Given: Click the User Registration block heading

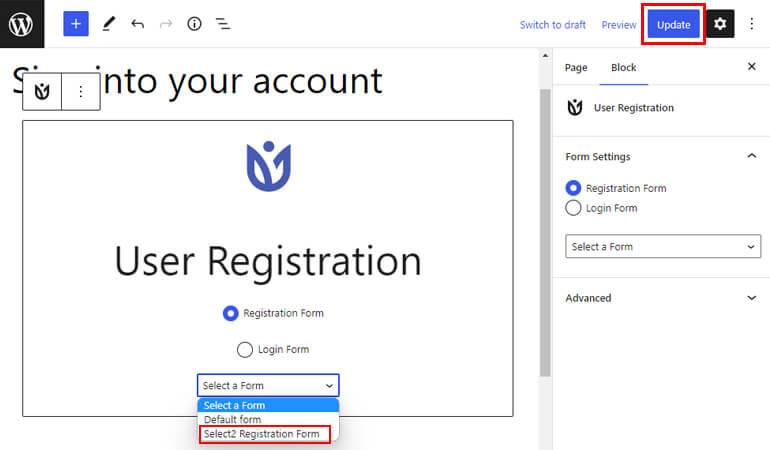Looking at the screenshot, I should click(x=268, y=261).
